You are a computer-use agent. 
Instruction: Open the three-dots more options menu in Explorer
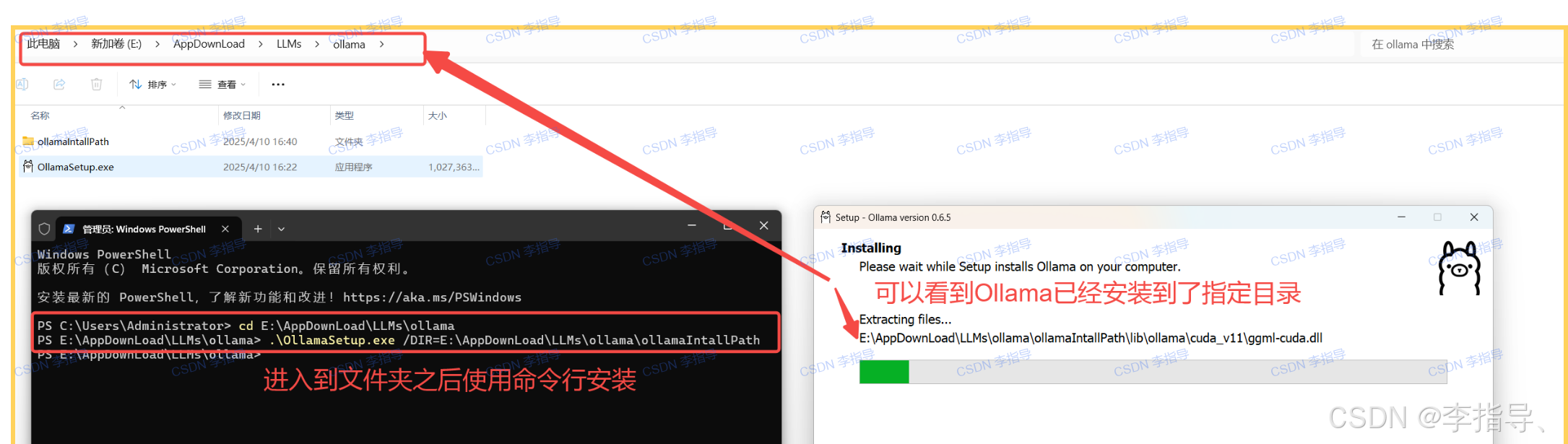coord(278,84)
